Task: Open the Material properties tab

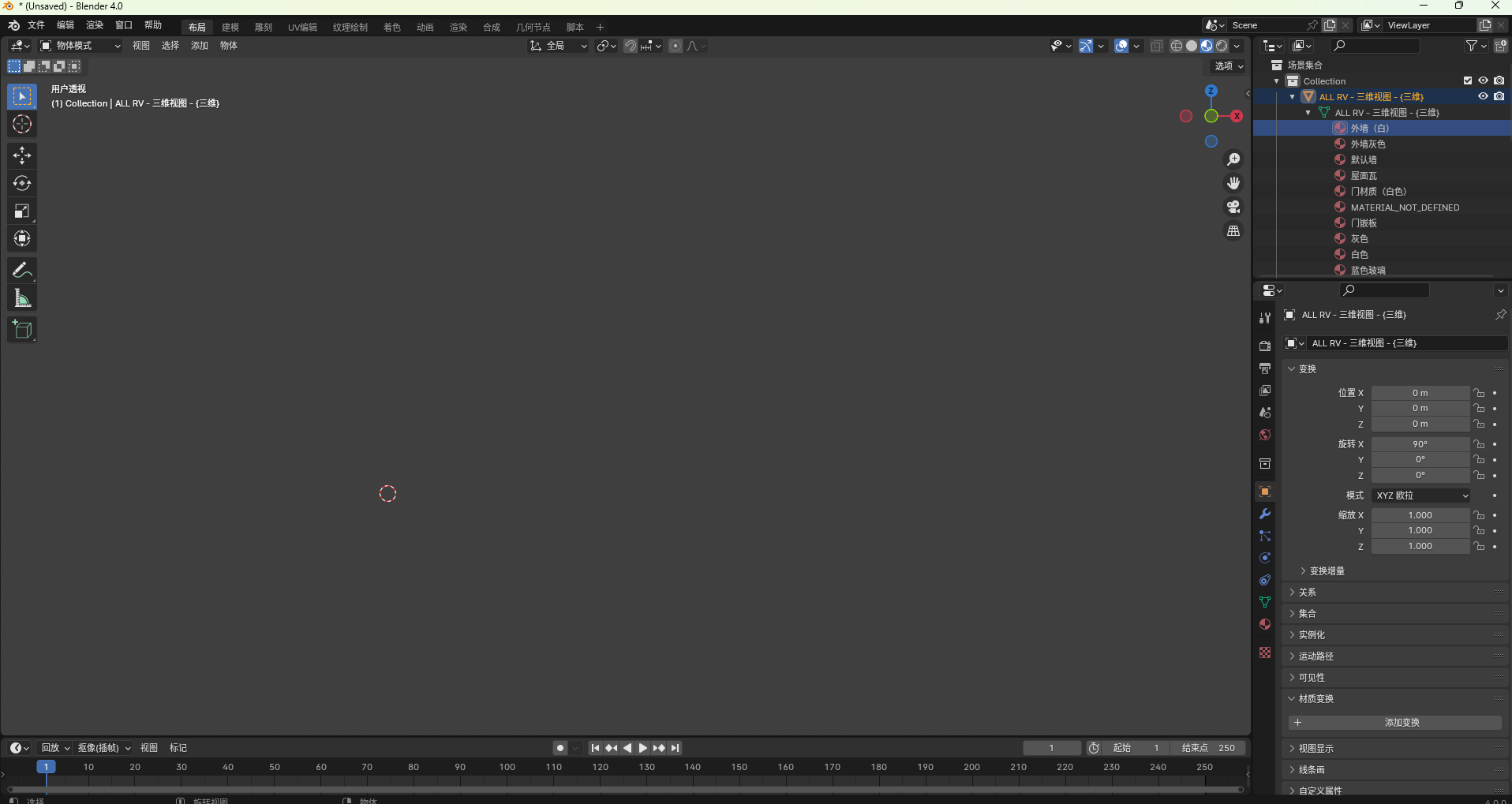Action: (x=1265, y=624)
